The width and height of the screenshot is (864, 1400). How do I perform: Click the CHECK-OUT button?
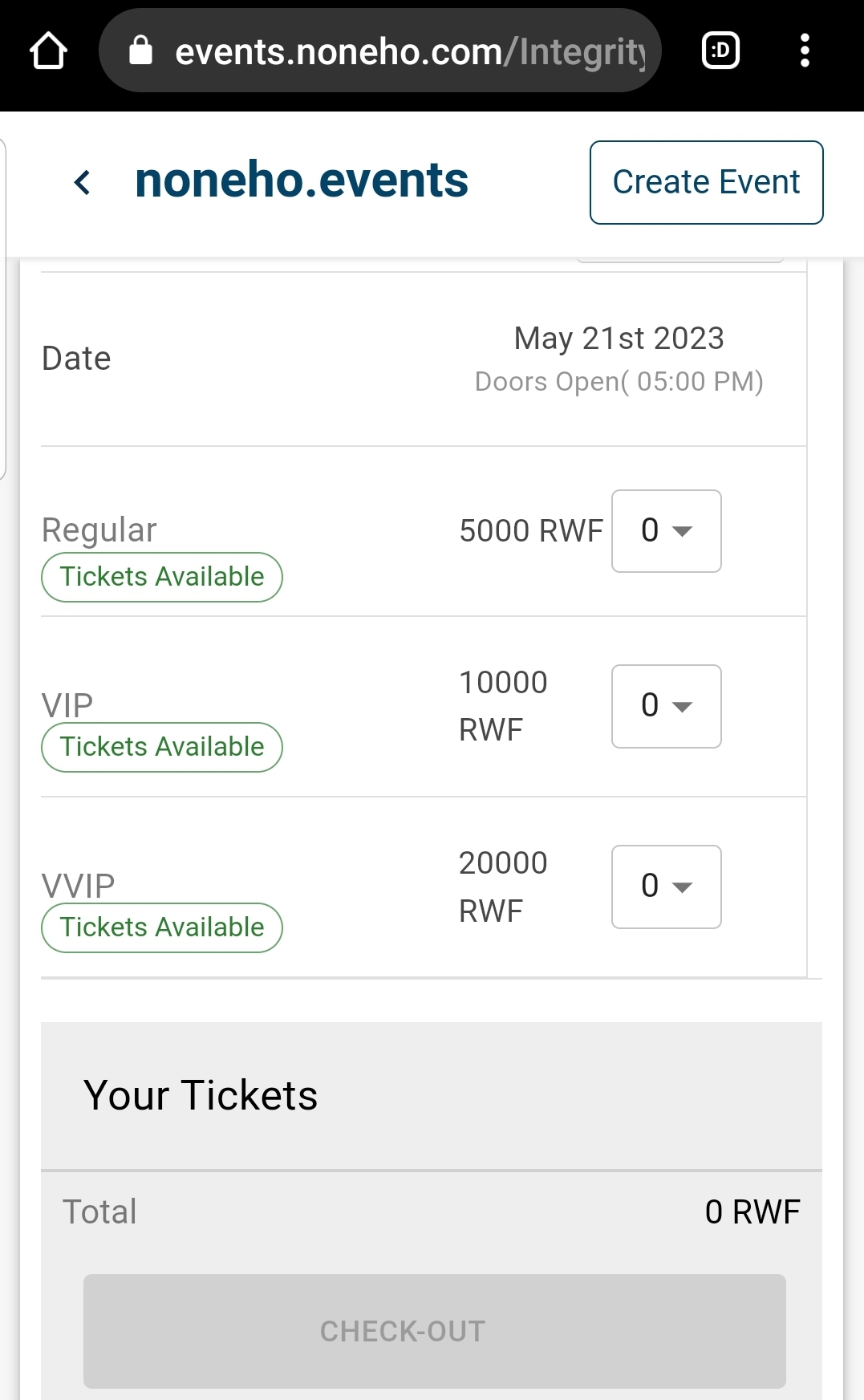[434, 1331]
